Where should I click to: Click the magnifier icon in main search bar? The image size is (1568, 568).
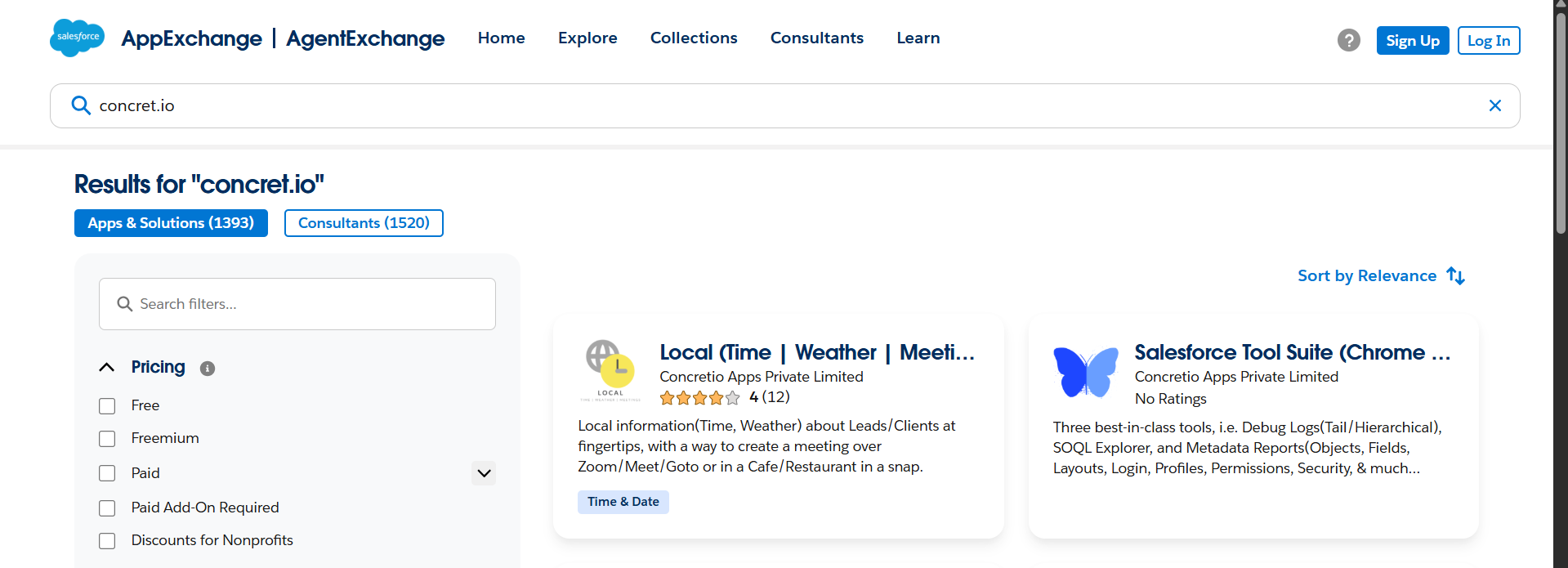[x=81, y=105]
